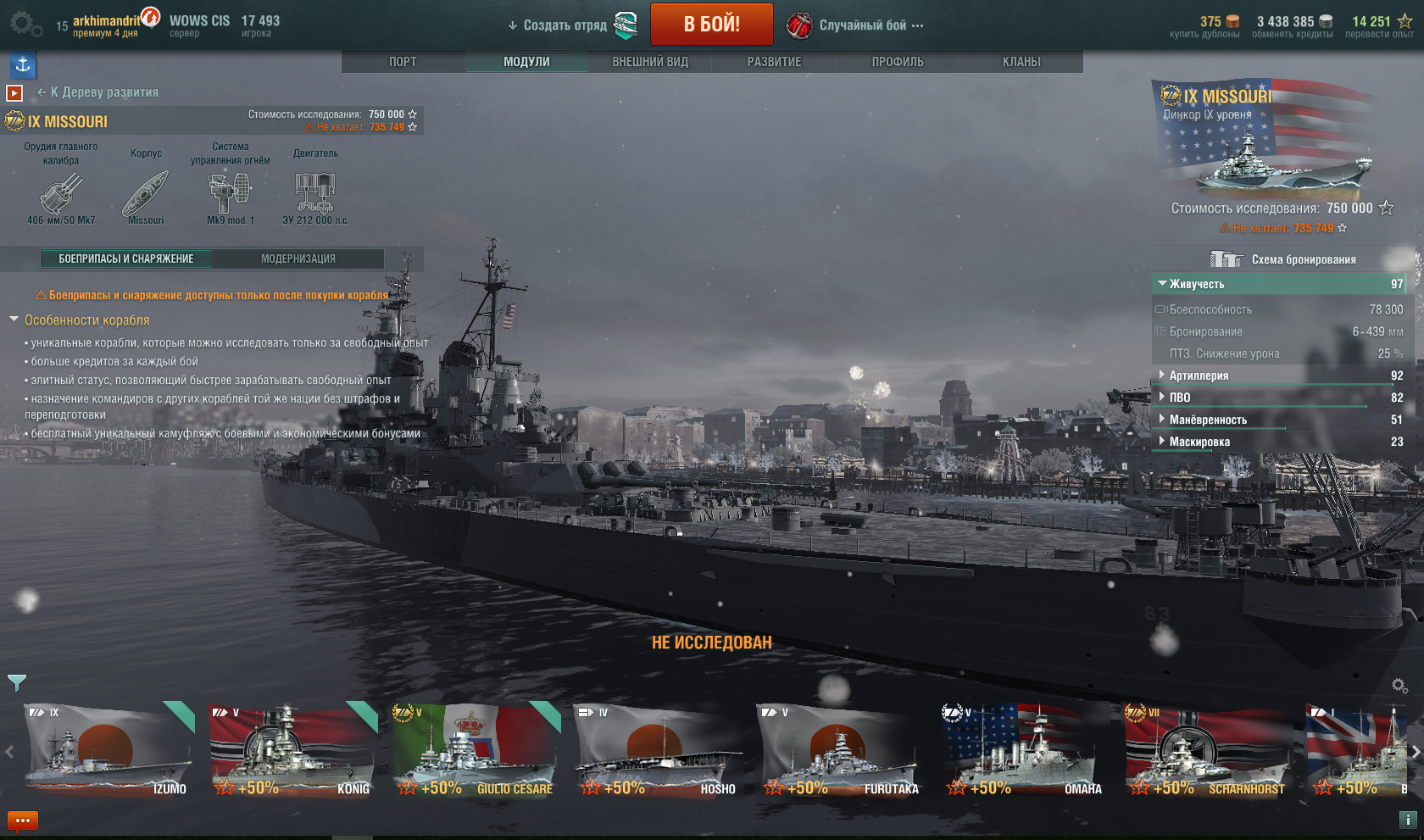Open the chat bubble icon at the bottom left
Viewport: 1424px width, 840px height.
[x=23, y=821]
